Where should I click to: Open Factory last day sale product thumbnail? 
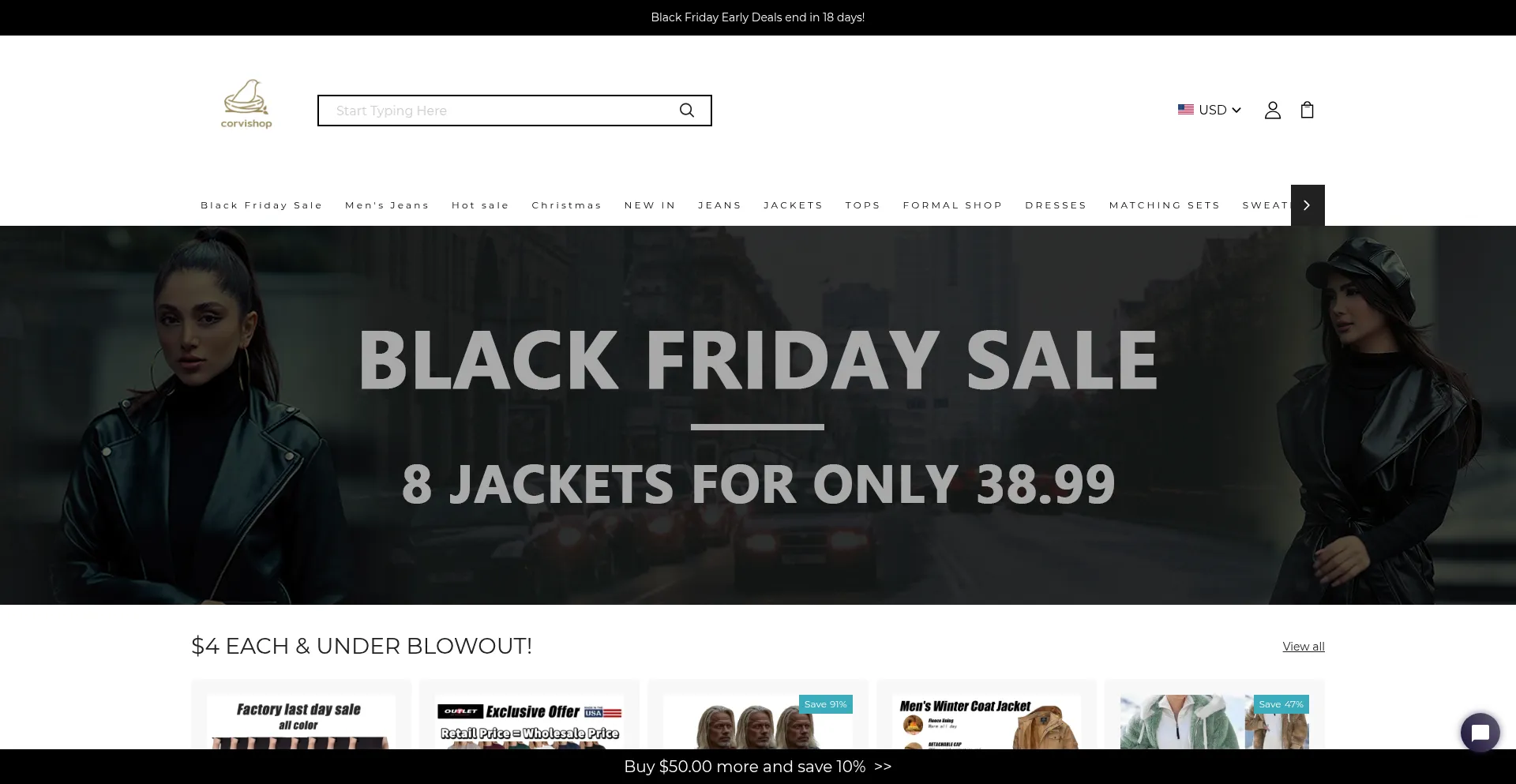coord(301,722)
